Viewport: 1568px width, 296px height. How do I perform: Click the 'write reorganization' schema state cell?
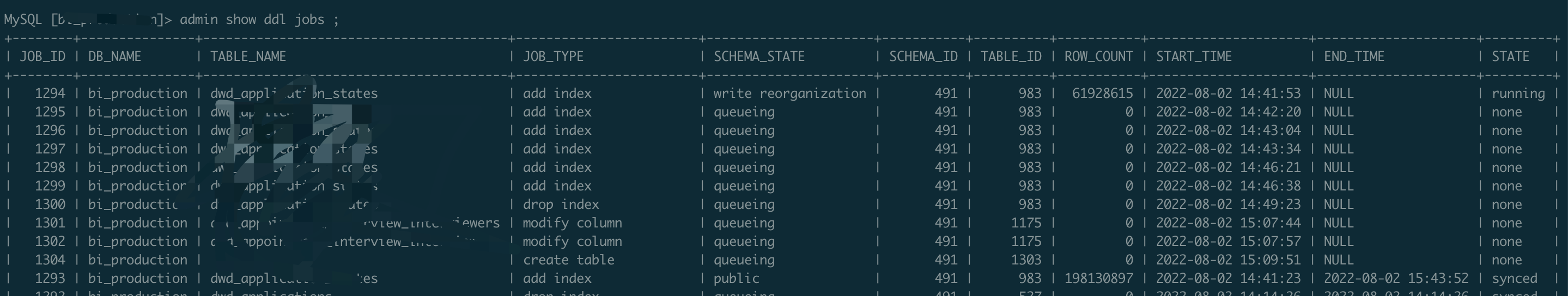(x=789, y=94)
